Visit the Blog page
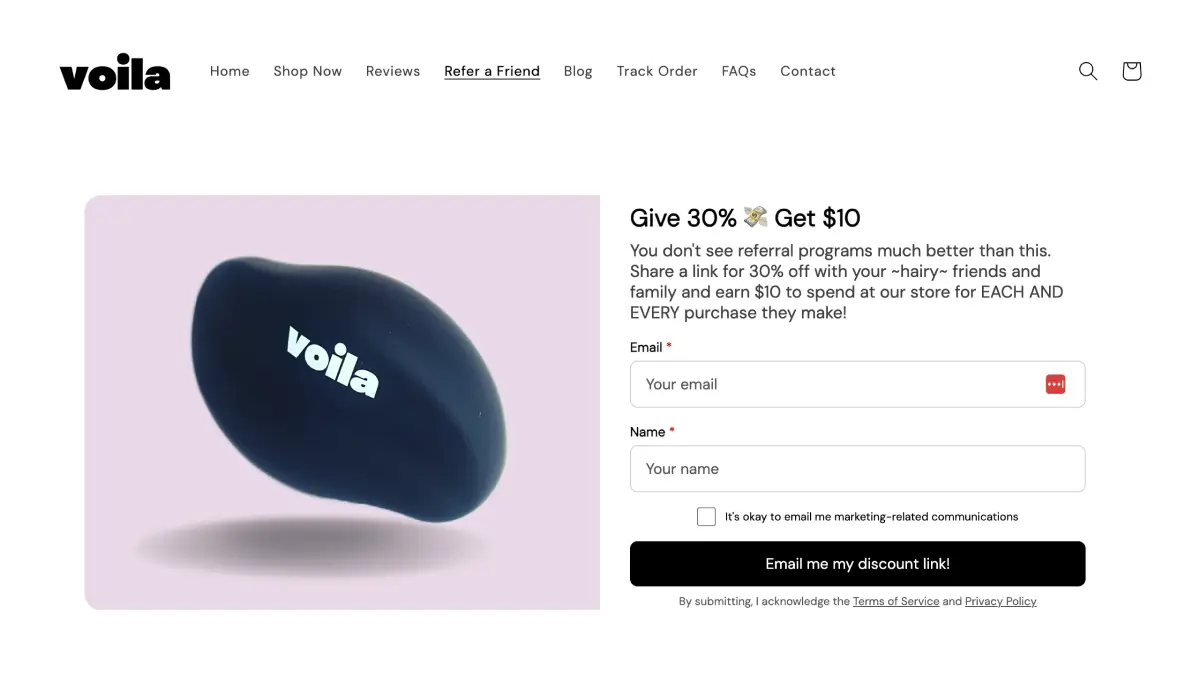Viewport: 1200px width, 675px height. point(578,71)
